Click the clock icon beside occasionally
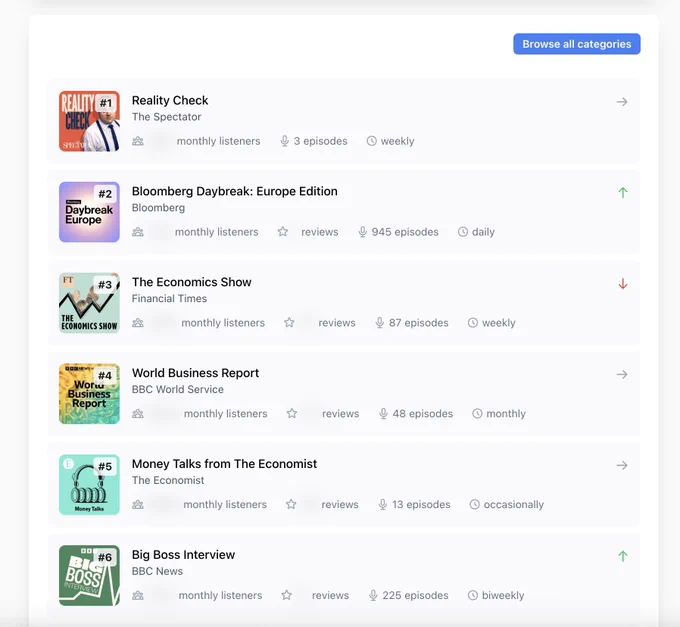680x627 pixels. coord(475,504)
